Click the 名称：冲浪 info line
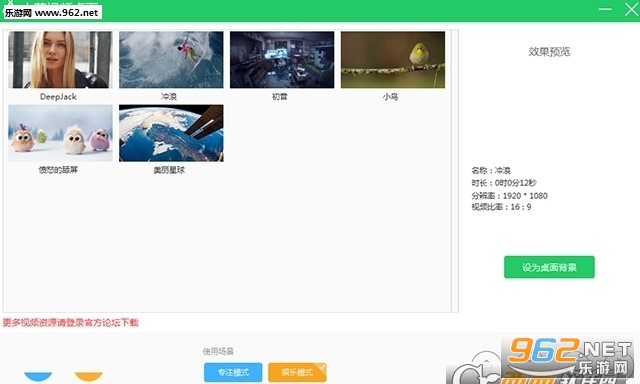The image size is (640, 384). [491, 171]
